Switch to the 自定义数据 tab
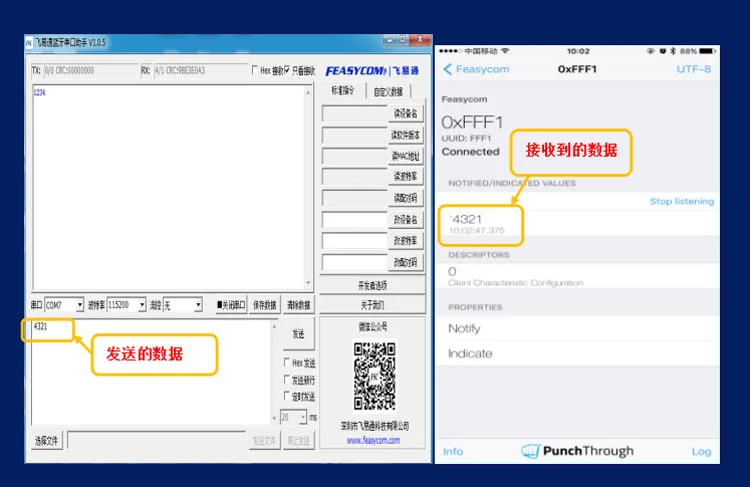The image size is (750, 487). coord(388,91)
